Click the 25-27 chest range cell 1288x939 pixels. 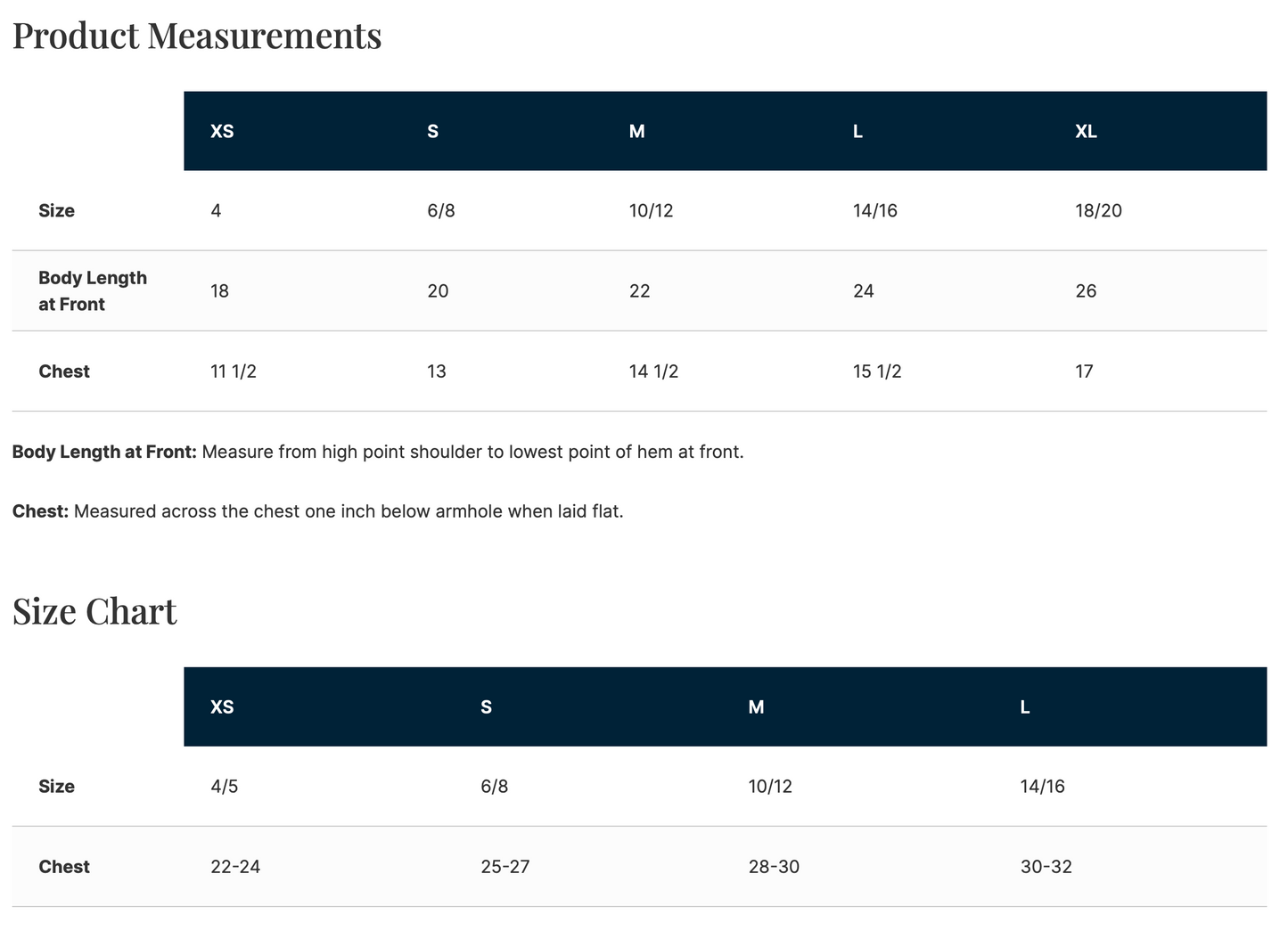click(x=505, y=867)
